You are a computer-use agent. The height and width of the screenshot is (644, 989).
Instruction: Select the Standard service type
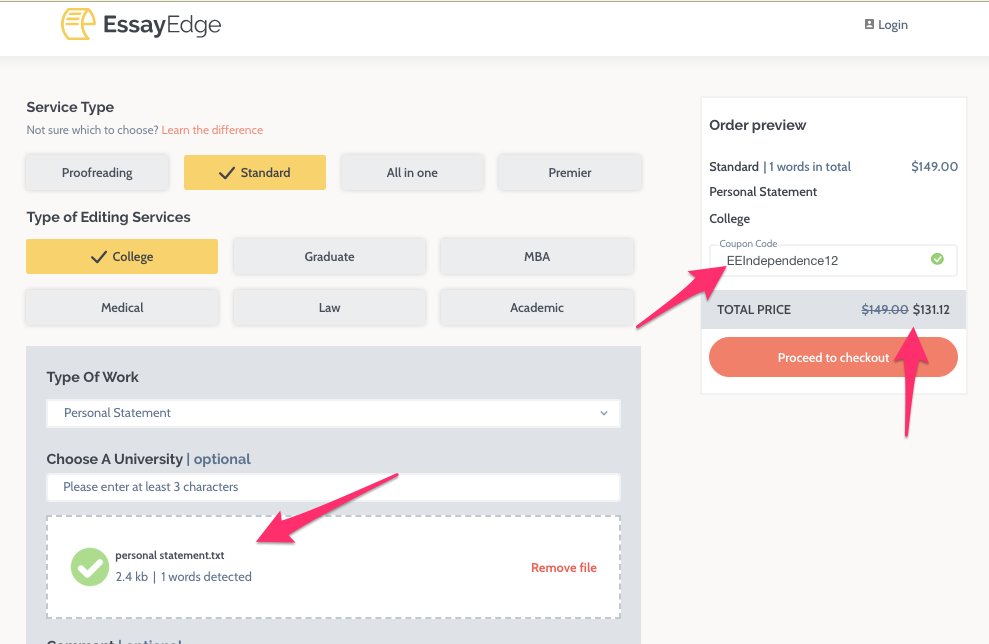255,173
